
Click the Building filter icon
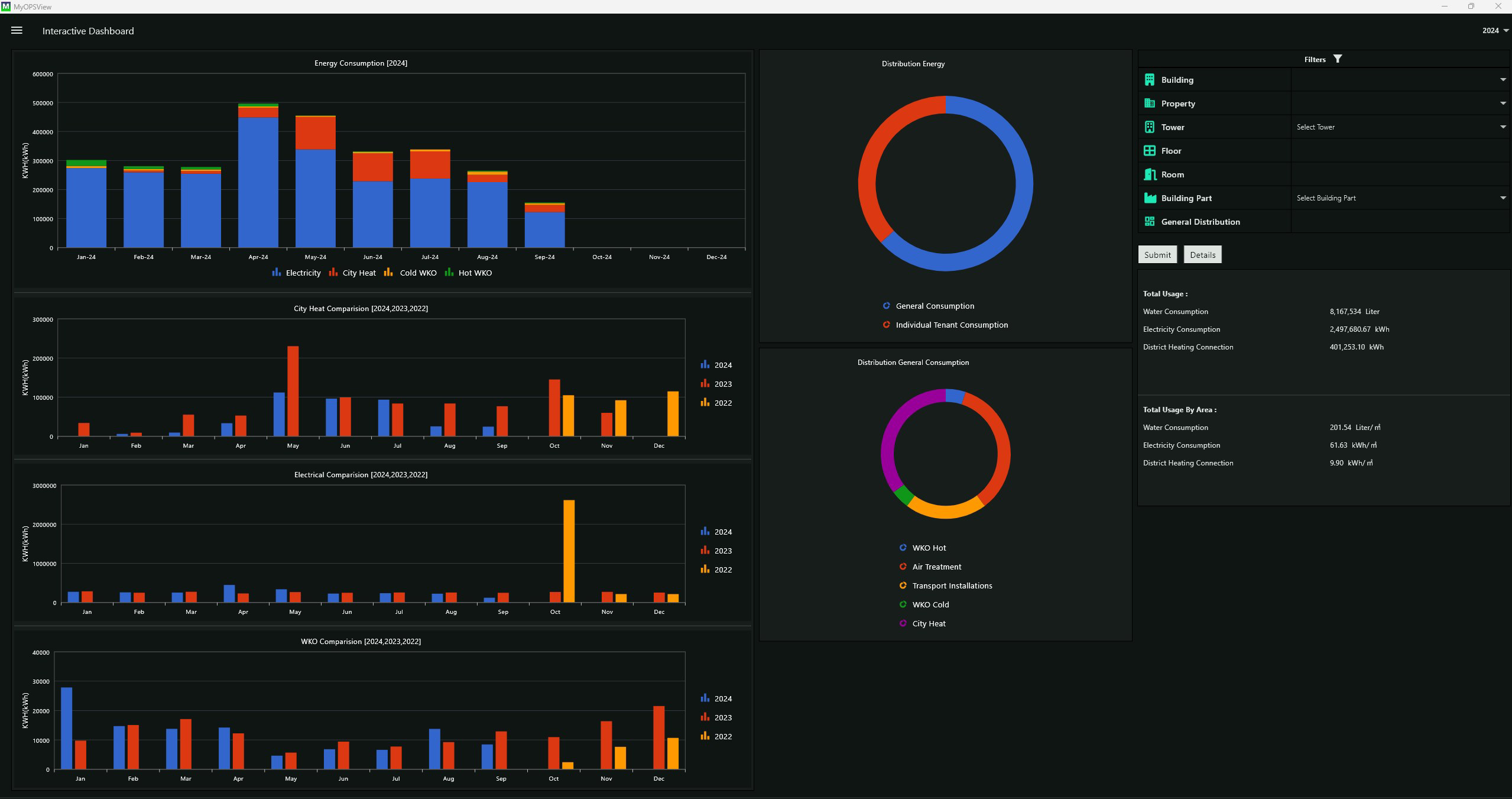pyautogui.click(x=1150, y=80)
